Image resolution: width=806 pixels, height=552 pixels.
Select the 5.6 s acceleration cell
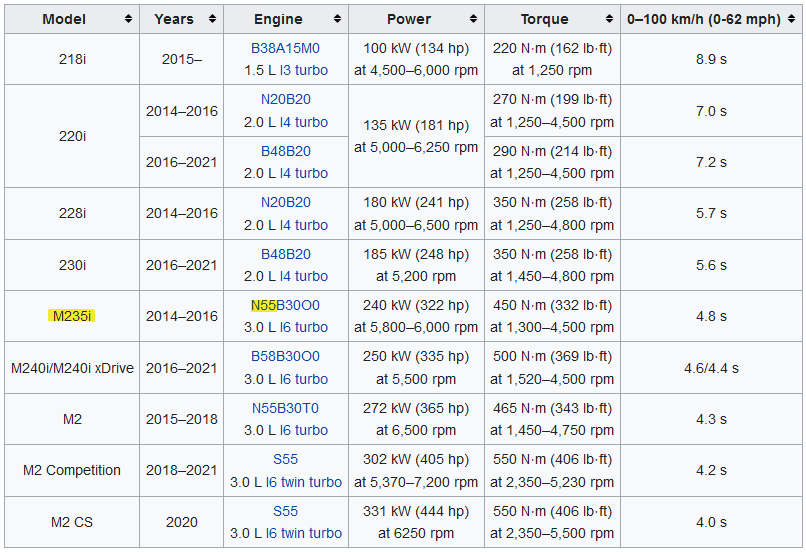point(711,265)
